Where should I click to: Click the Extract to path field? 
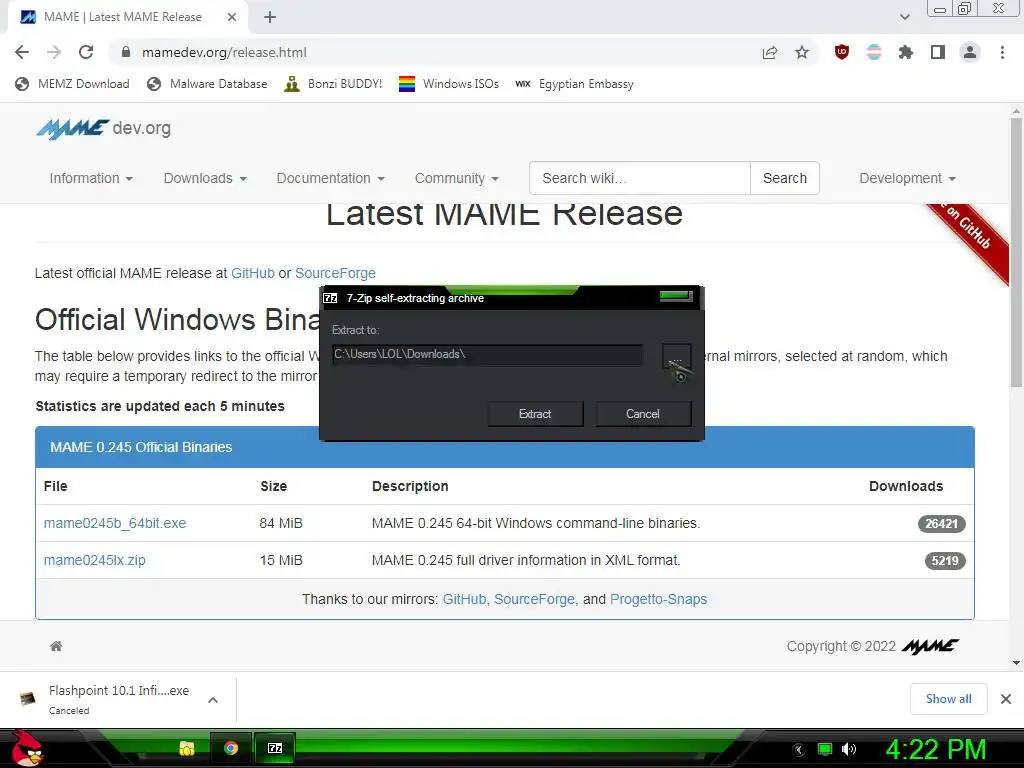(x=487, y=355)
